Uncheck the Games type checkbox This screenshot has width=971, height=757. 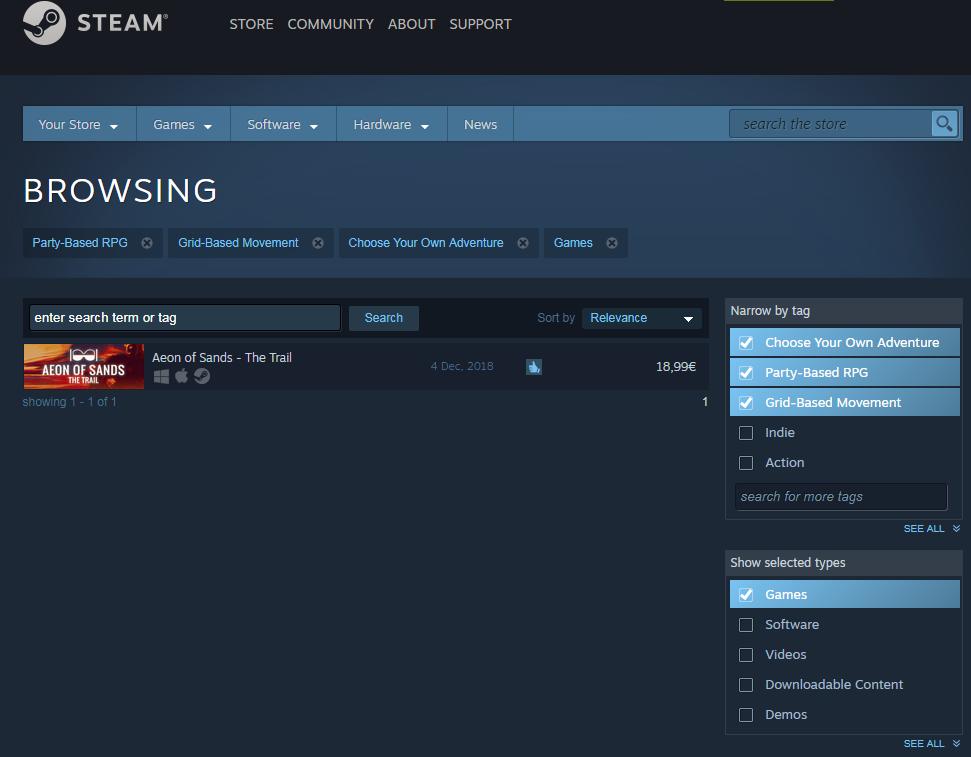[746, 595]
